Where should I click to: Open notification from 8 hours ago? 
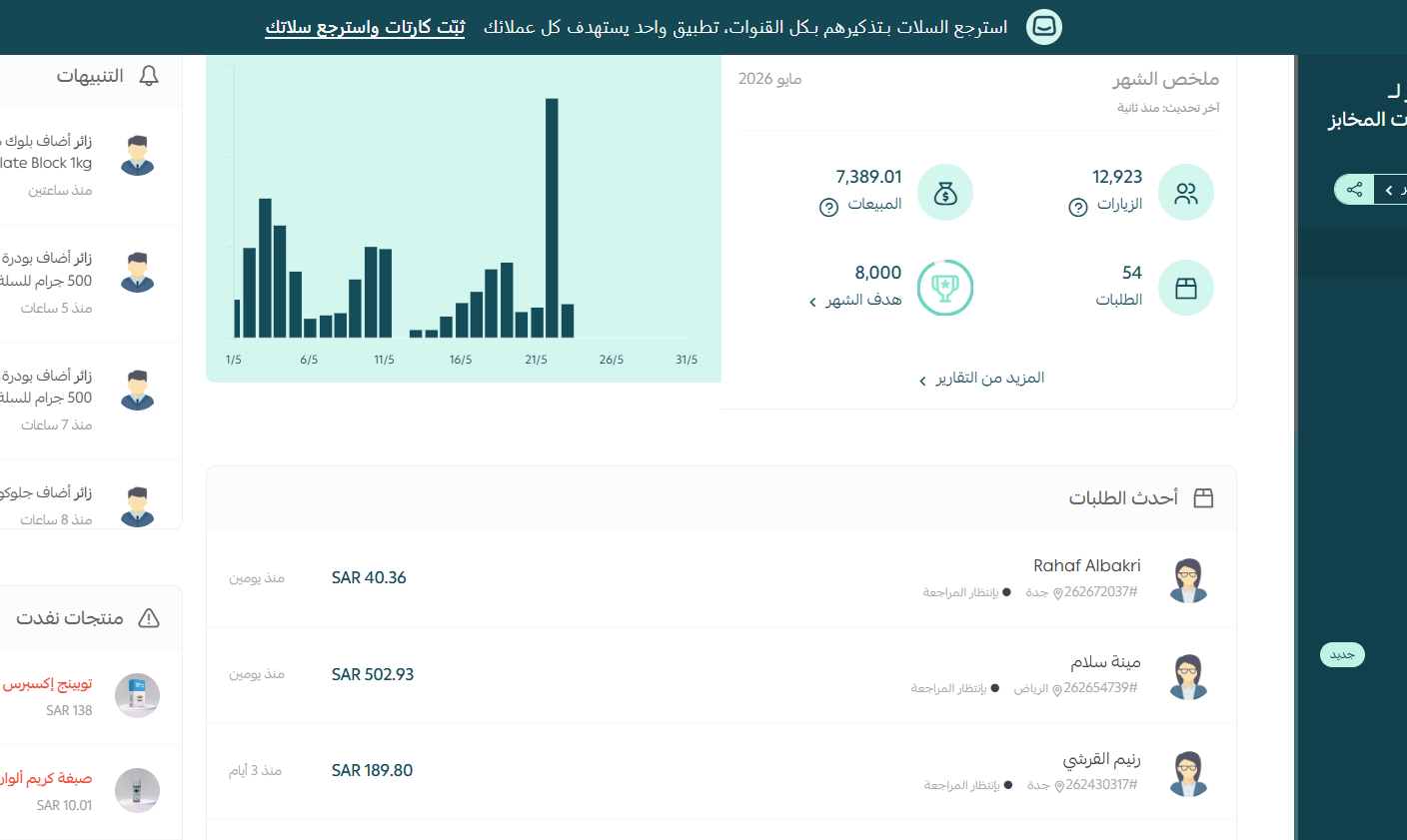[91, 493]
